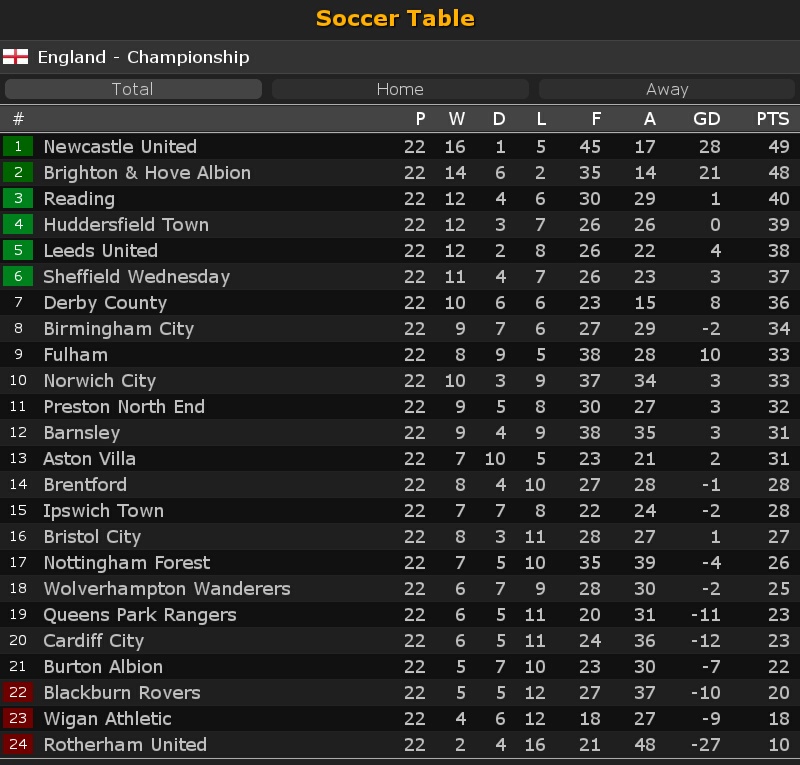Click the England - Championship league title
The width and height of the screenshot is (800, 765).
pos(143,57)
